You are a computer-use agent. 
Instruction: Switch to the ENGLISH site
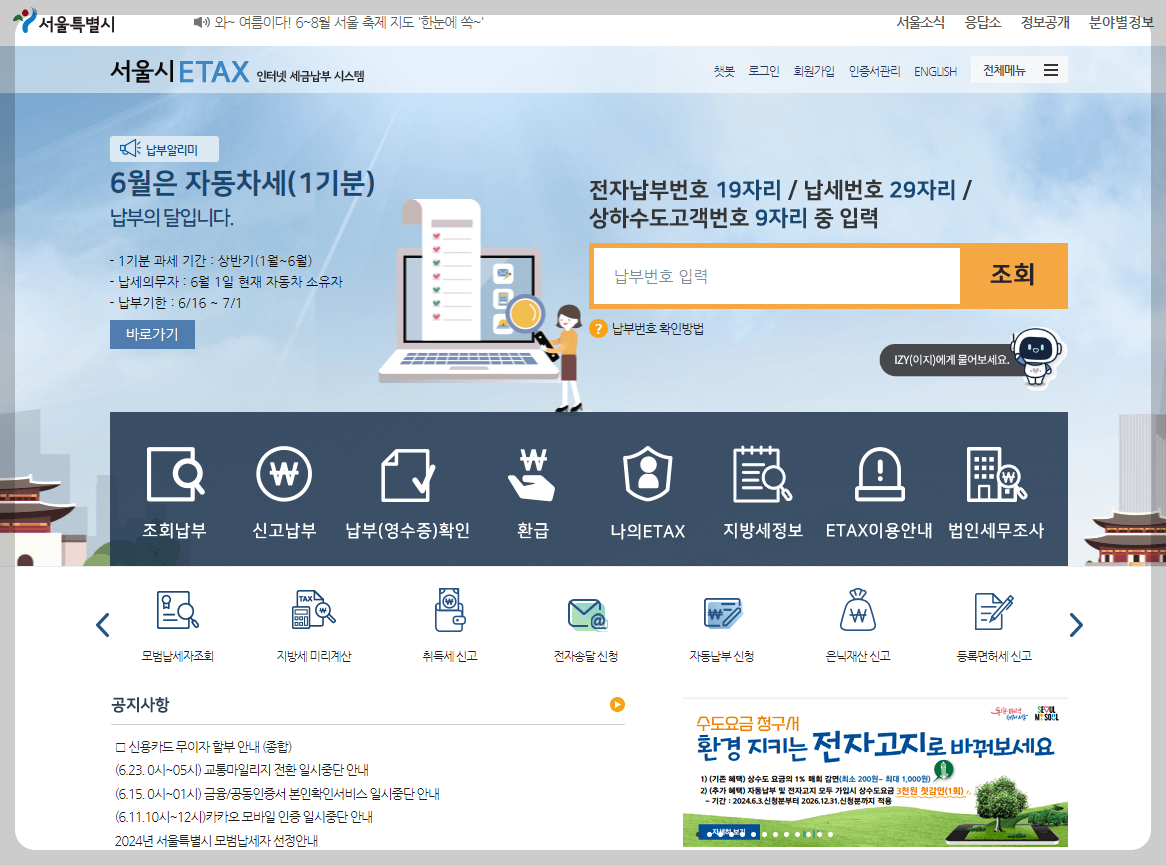point(935,71)
